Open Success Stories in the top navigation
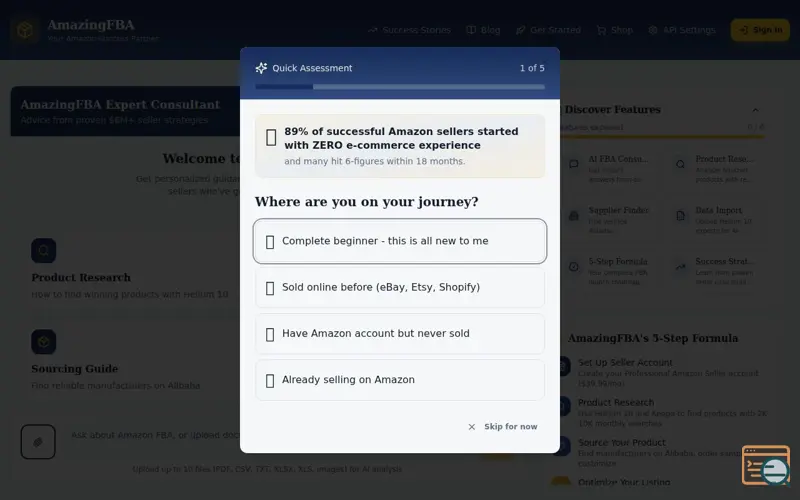The image size is (800, 500). [x=409, y=30]
